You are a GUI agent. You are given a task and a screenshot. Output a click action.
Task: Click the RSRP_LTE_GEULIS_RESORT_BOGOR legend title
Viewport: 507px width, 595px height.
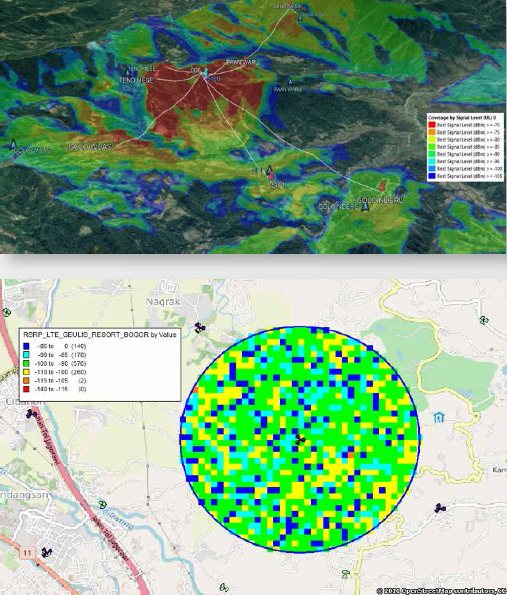coord(100,335)
